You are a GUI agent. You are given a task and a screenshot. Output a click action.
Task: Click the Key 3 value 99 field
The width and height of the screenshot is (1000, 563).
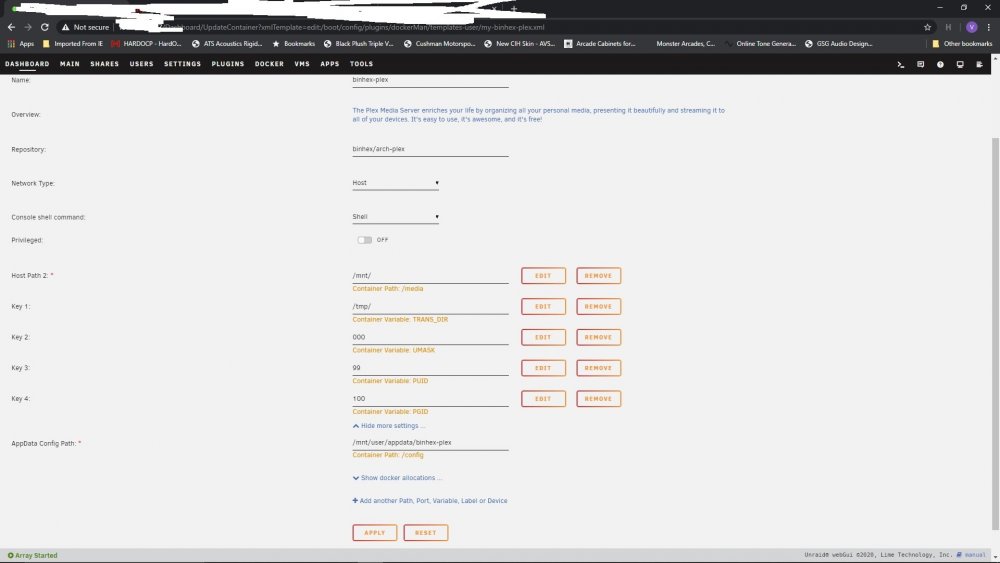pyautogui.click(x=430, y=368)
